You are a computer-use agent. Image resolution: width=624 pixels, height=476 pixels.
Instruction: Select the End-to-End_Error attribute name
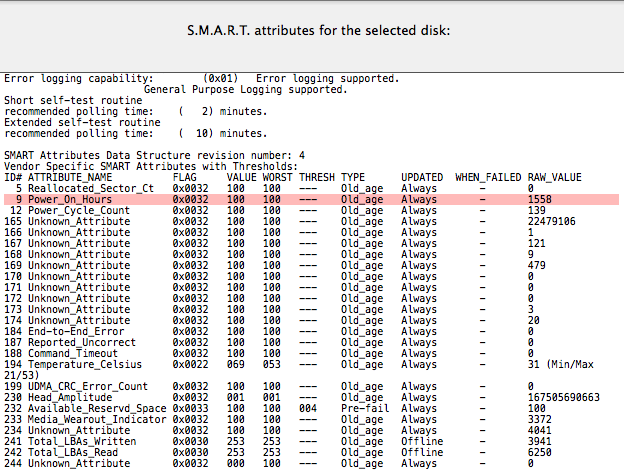pos(76,332)
